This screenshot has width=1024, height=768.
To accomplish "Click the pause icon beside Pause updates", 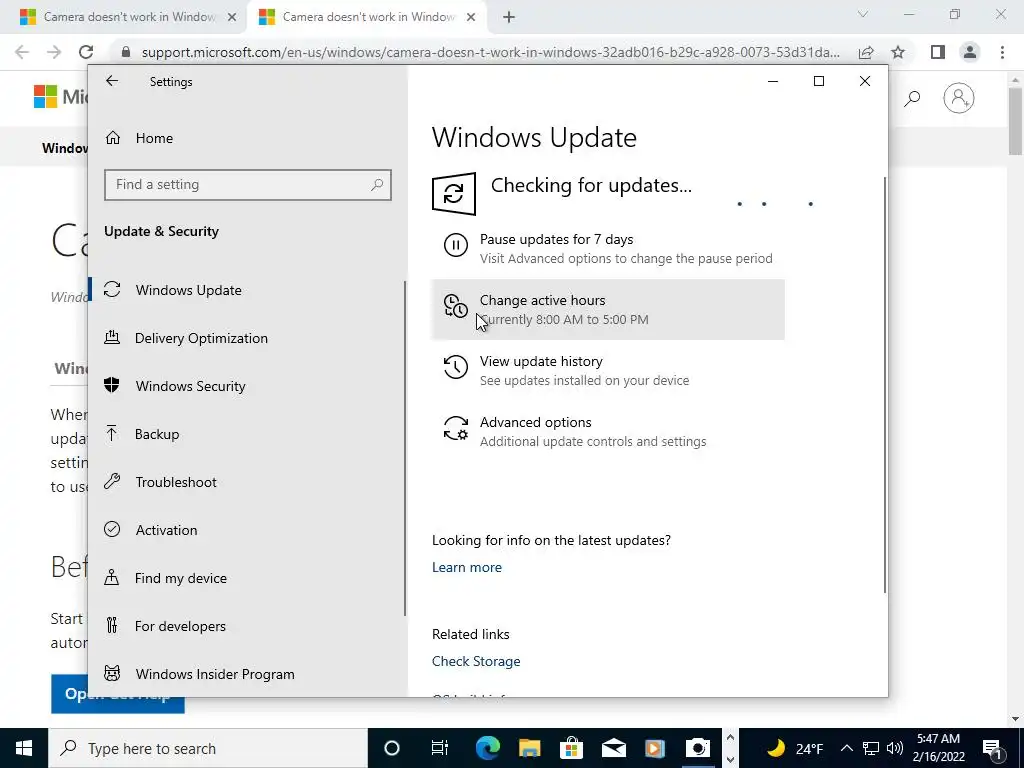I will click(455, 246).
